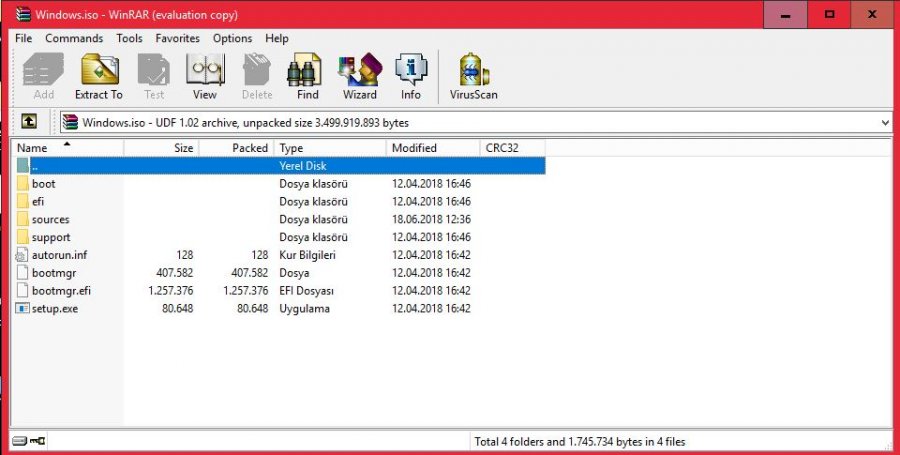Image resolution: width=900 pixels, height=455 pixels.
Task: Select the boot folder name
Action: 44,184
